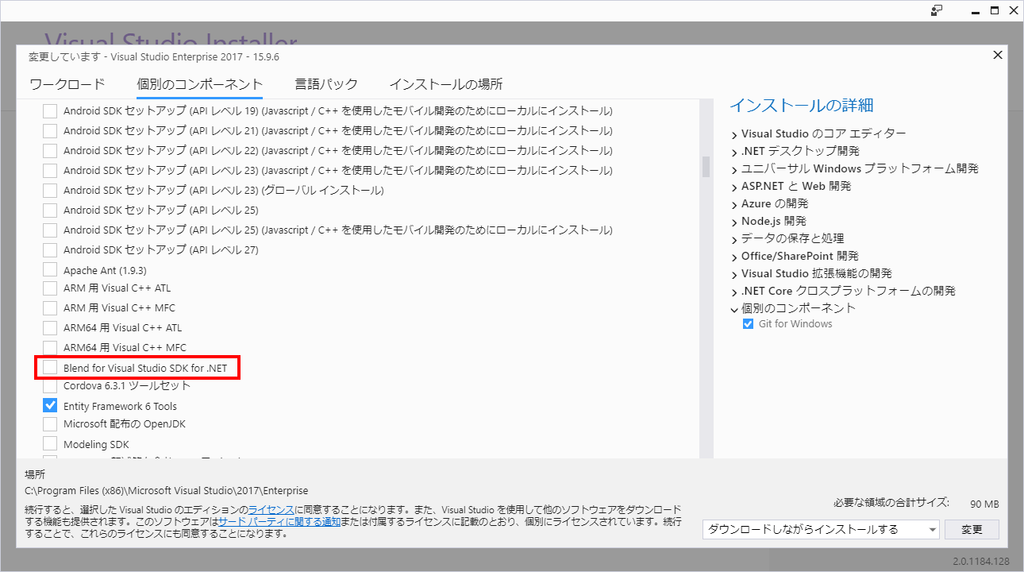Go to the インストールの場所 tab
The image size is (1024, 572).
pos(446,84)
